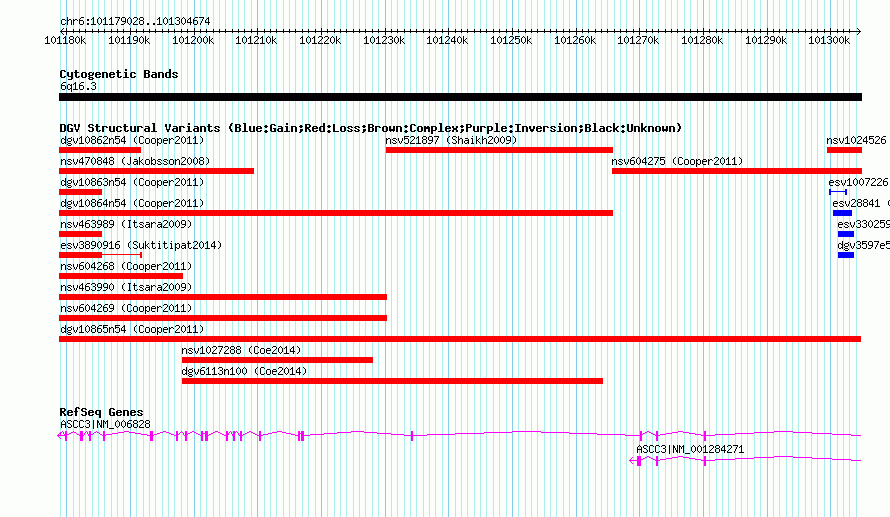Select the nsv1027288 red loss bar
Viewport: 890px width, 517px height.
(x=277, y=360)
